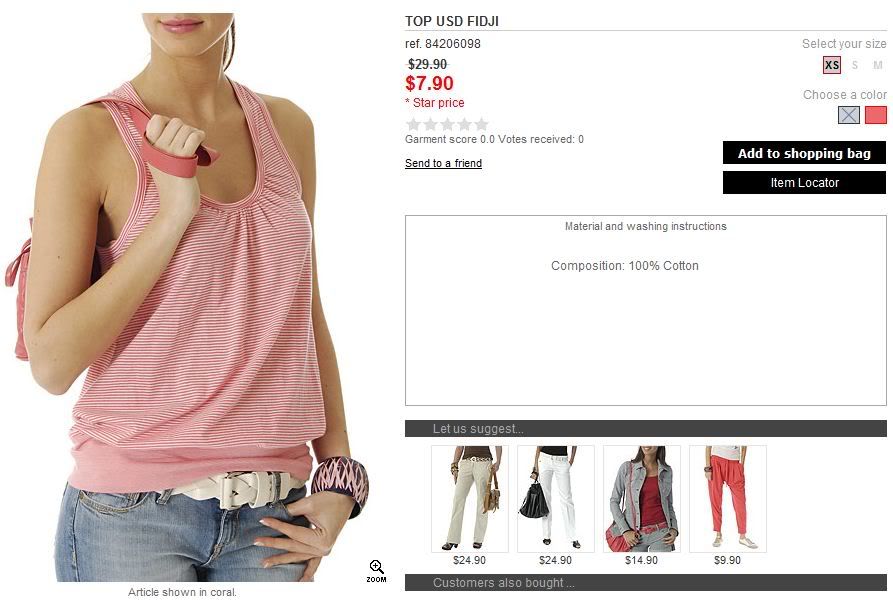Choose the crossed-out grey color swatch
The height and width of the screenshot is (600, 893).
coord(849,115)
